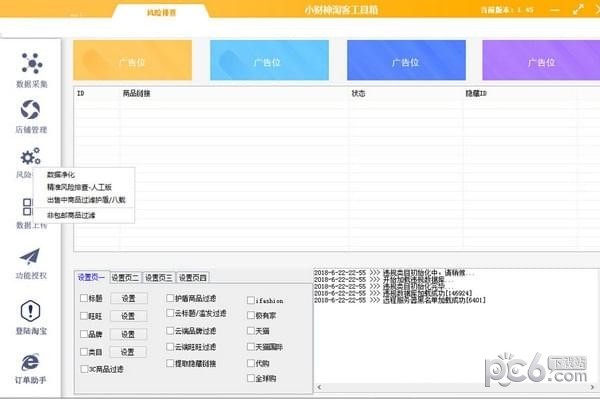Viewport: 600px width, 399px height.
Task: Toggle the 代购 checkbox
Action: tap(251, 363)
